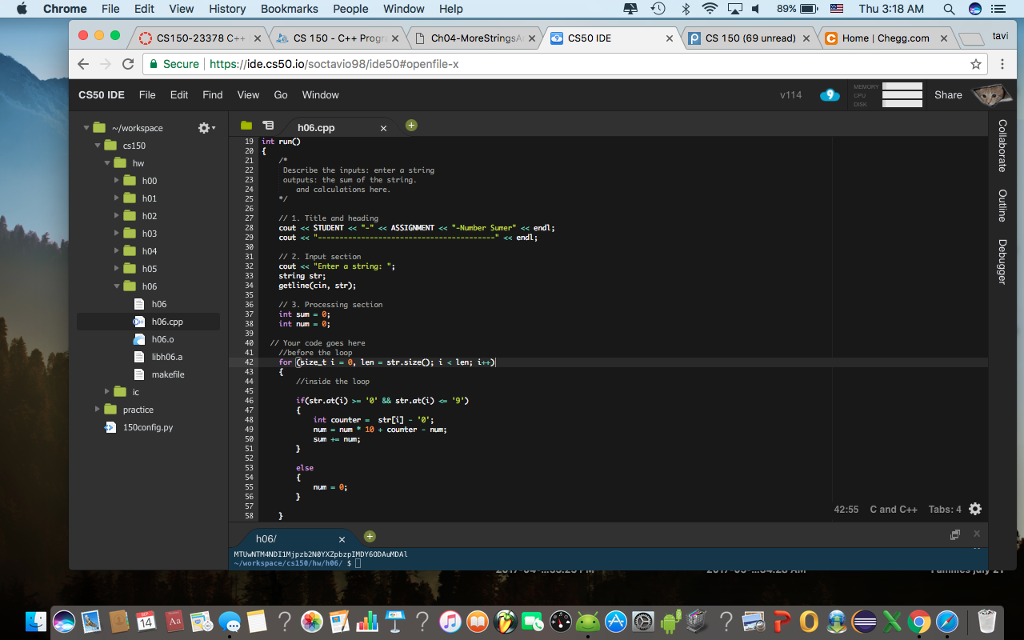Image resolution: width=1024 pixels, height=640 pixels.
Task: Add a new editor tab with plus icon
Action: (x=411, y=126)
